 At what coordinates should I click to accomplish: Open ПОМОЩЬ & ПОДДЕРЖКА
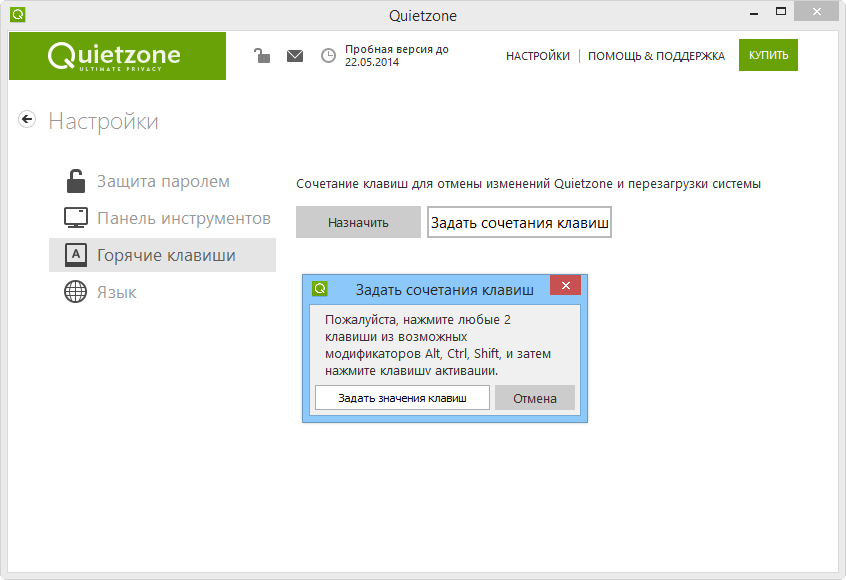pos(656,56)
